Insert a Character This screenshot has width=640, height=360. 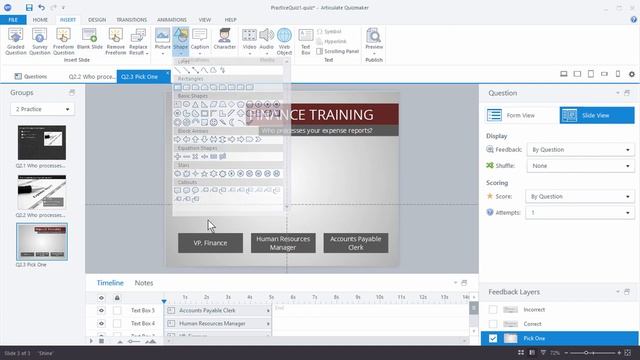coord(224,39)
